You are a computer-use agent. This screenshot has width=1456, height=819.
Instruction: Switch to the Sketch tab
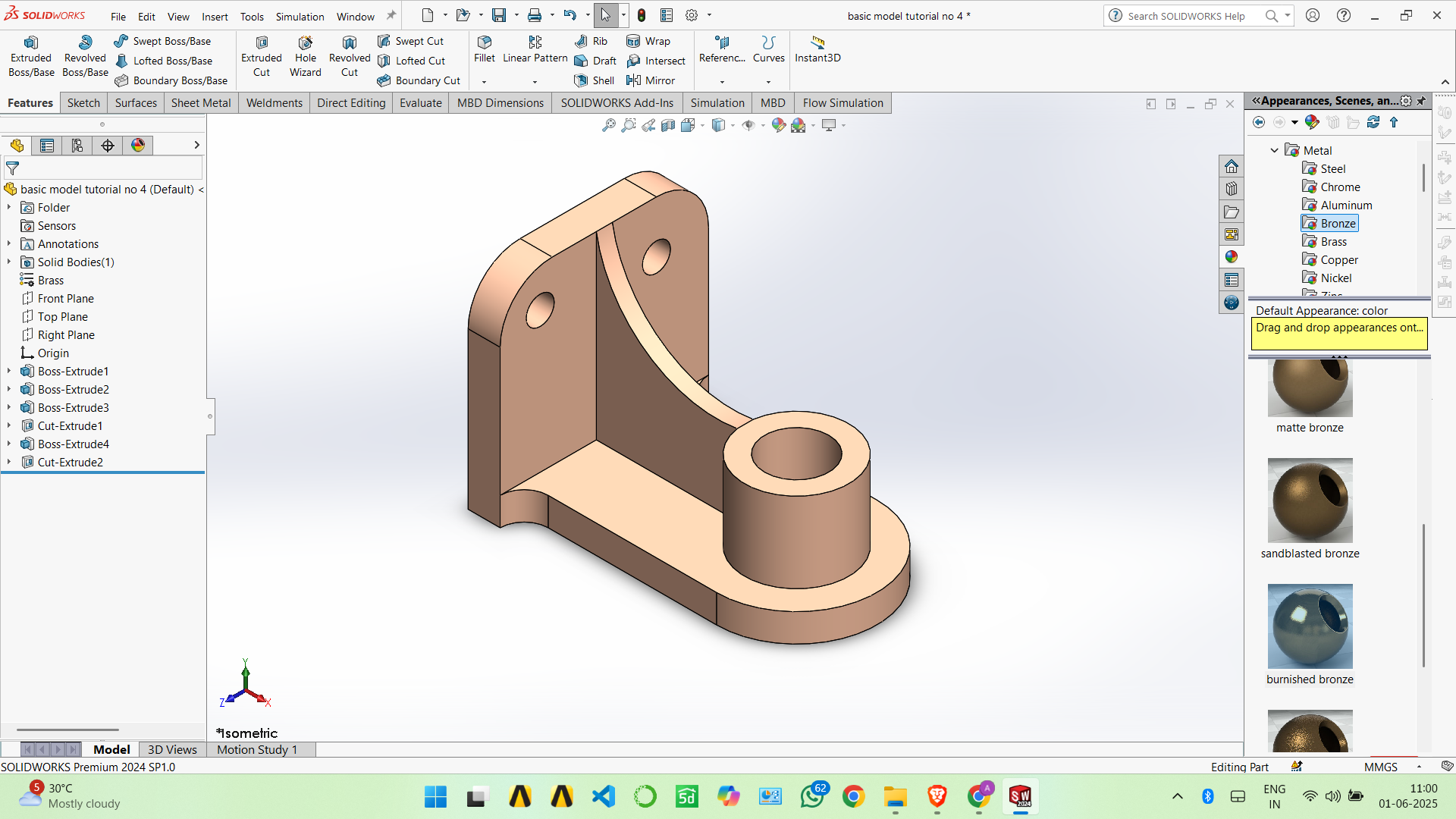tap(83, 103)
